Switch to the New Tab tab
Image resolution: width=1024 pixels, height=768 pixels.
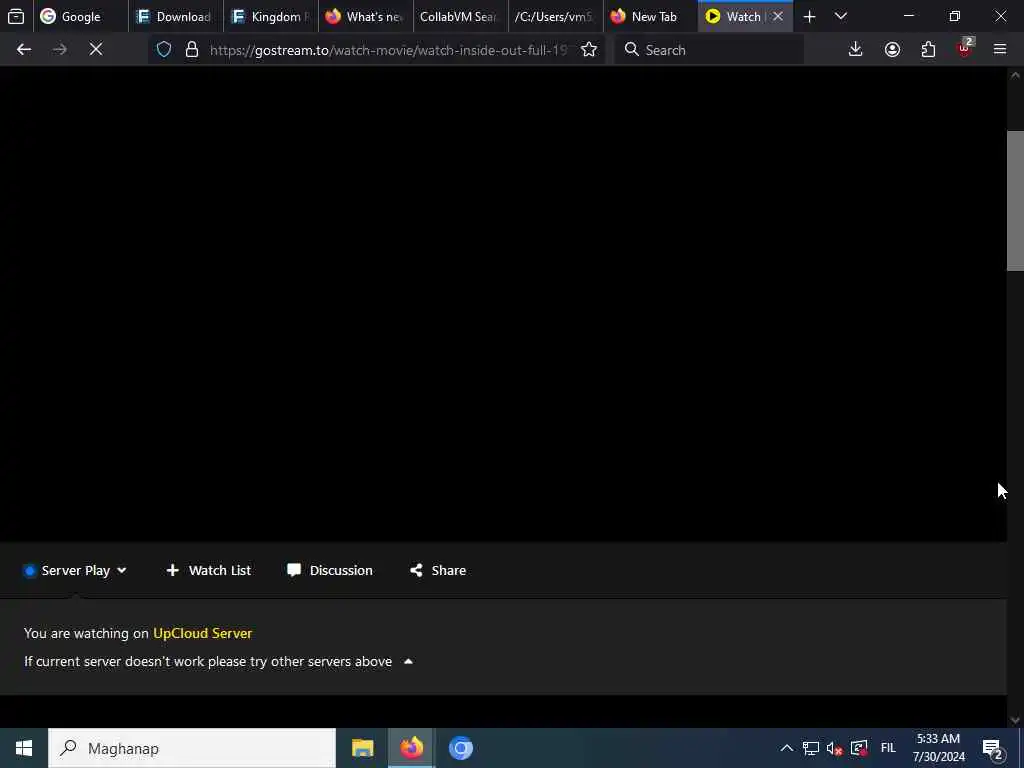tap(650, 16)
